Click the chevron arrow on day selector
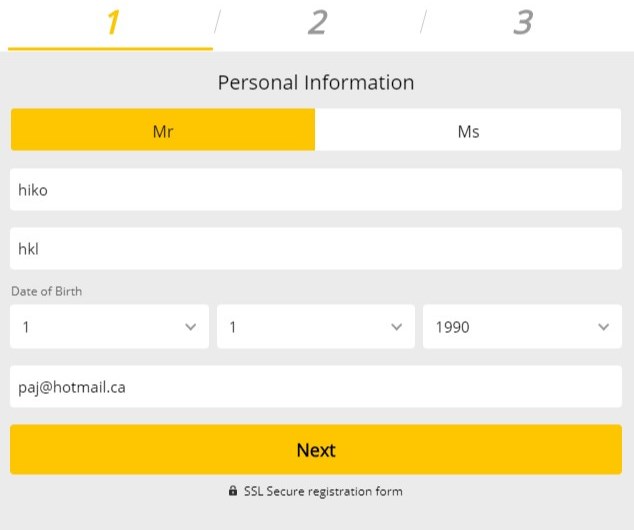 coord(190,327)
